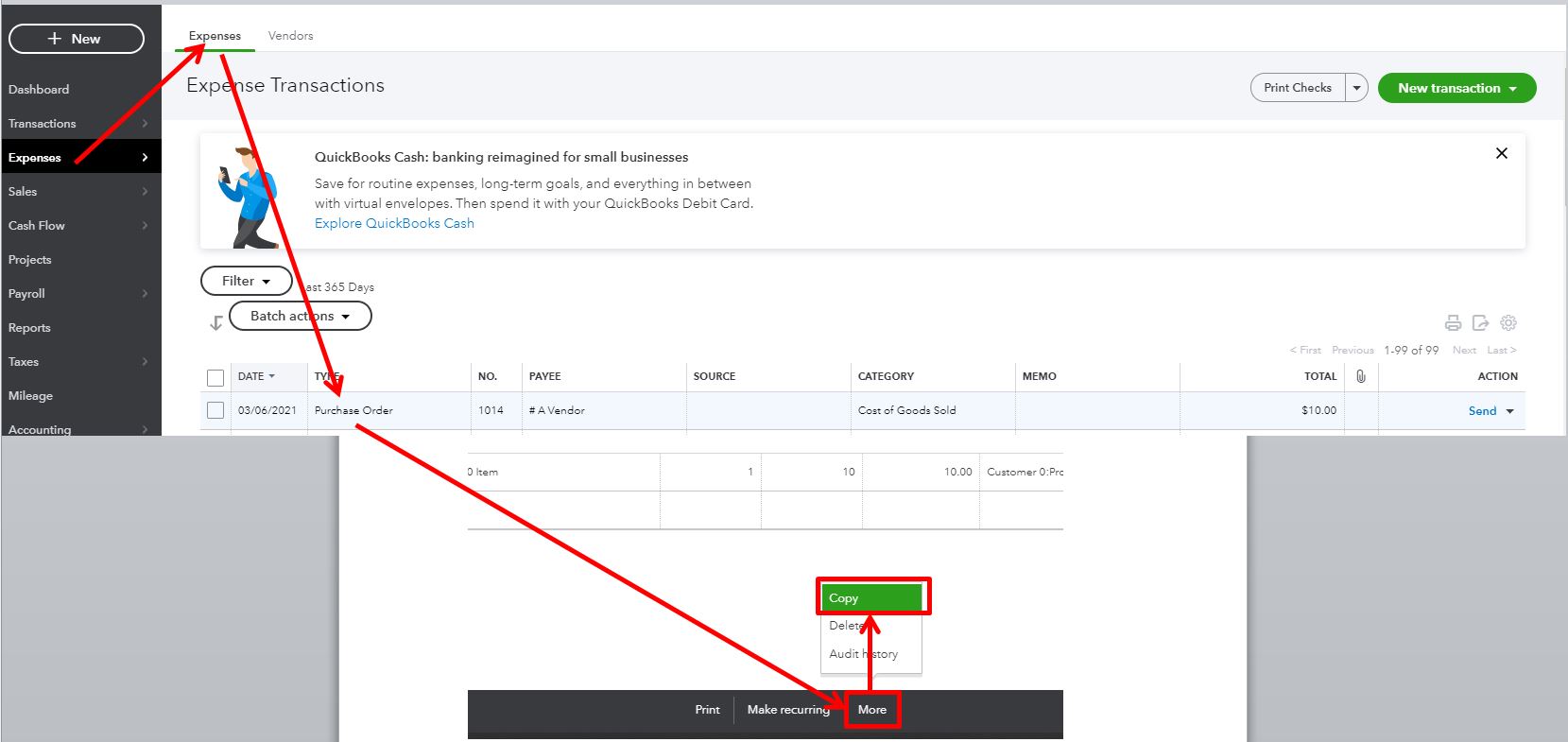1568x742 pixels.
Task: Open Accounting in the left navigation
Action: [40, 429]
